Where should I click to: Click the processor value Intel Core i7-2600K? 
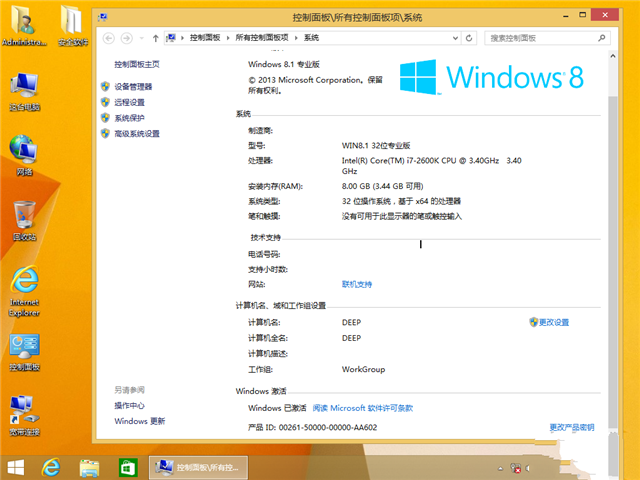point(432,166)
